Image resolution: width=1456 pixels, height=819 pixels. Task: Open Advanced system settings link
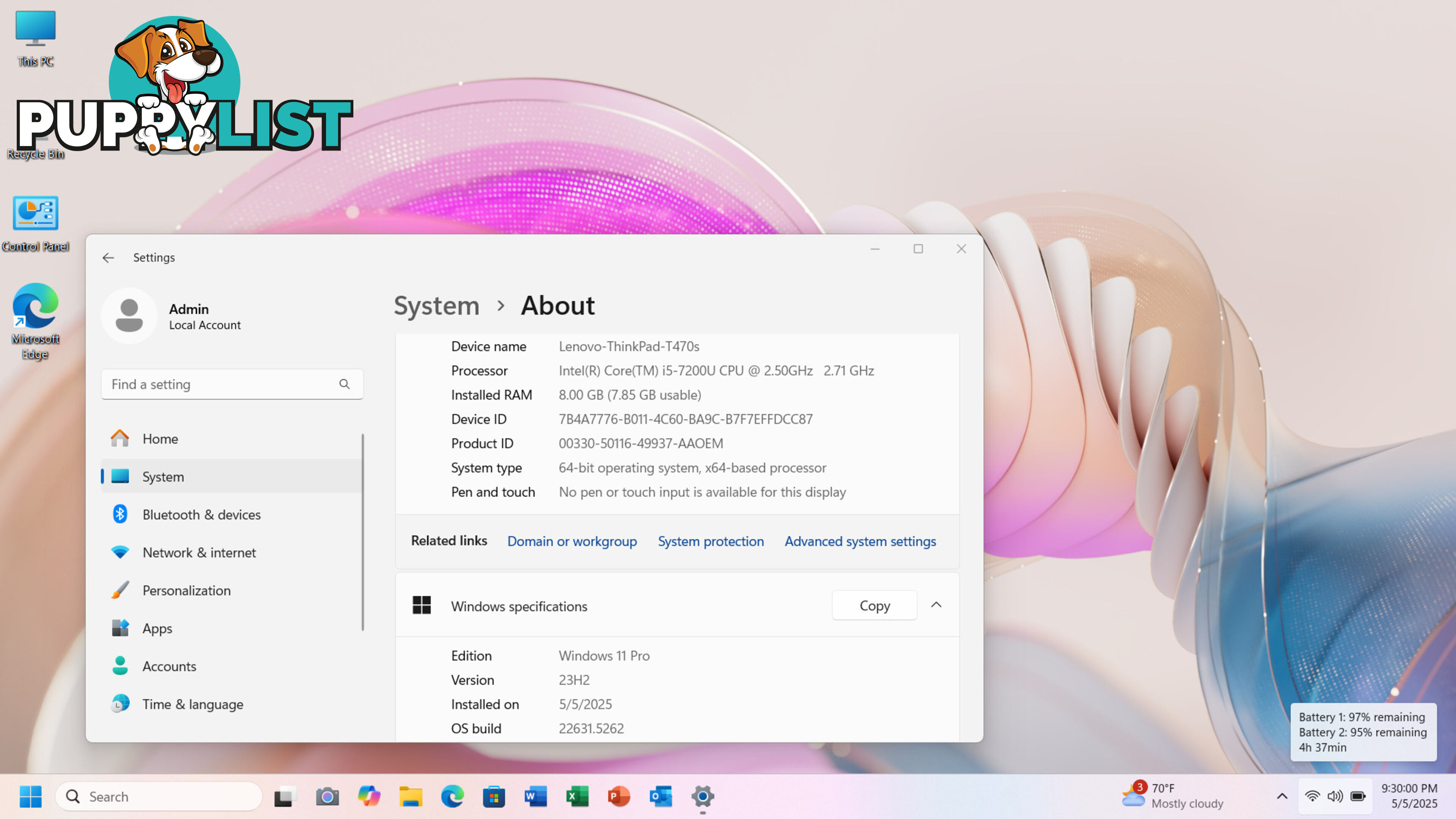[x=860, y=541]
